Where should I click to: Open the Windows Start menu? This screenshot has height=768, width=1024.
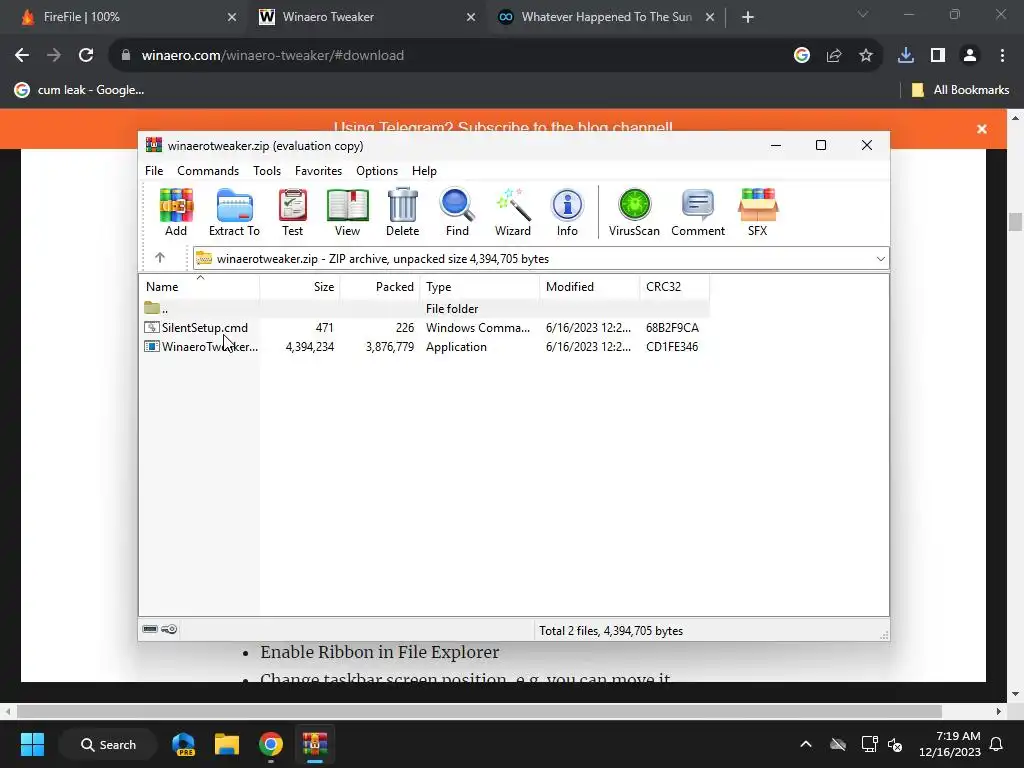pyautogui.click(x=32, y=744)
